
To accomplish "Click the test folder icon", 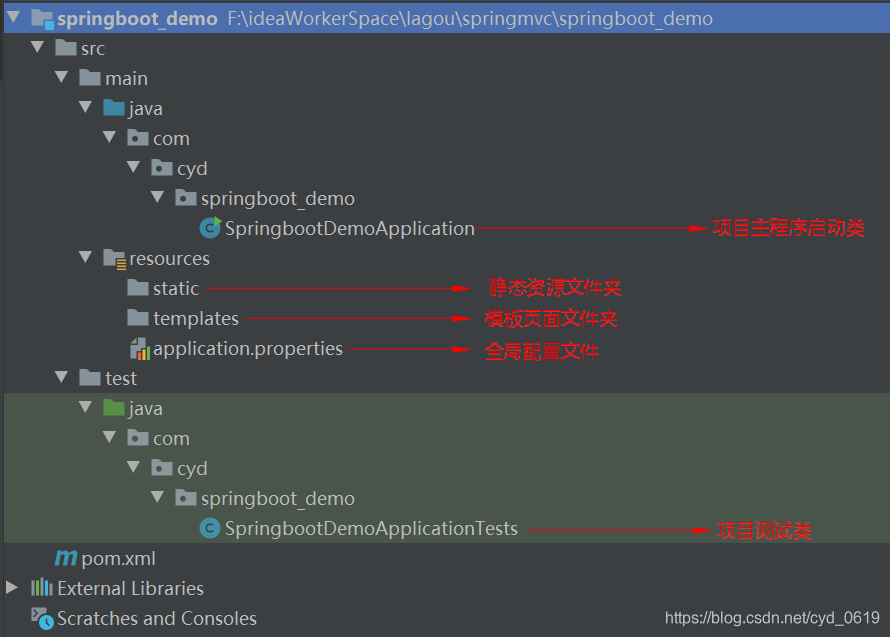I will (90, 378).
